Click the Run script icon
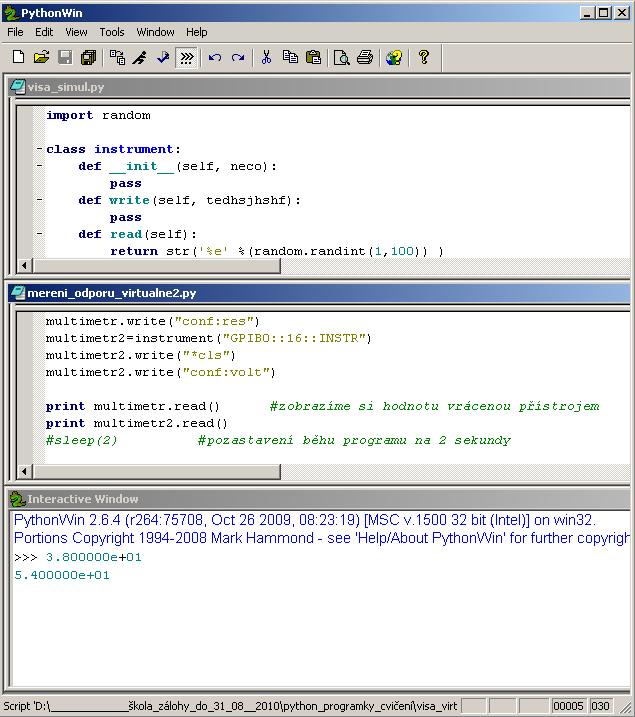This screenshot has height=717, width=635. 140,57
